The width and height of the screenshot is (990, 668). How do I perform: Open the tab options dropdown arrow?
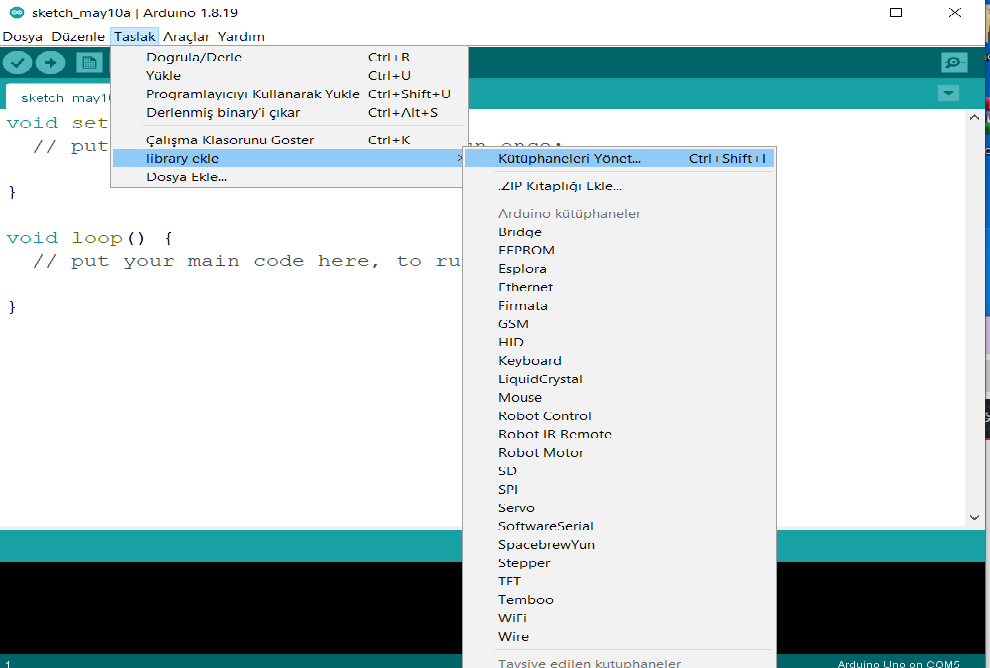[x=948, y=93]
